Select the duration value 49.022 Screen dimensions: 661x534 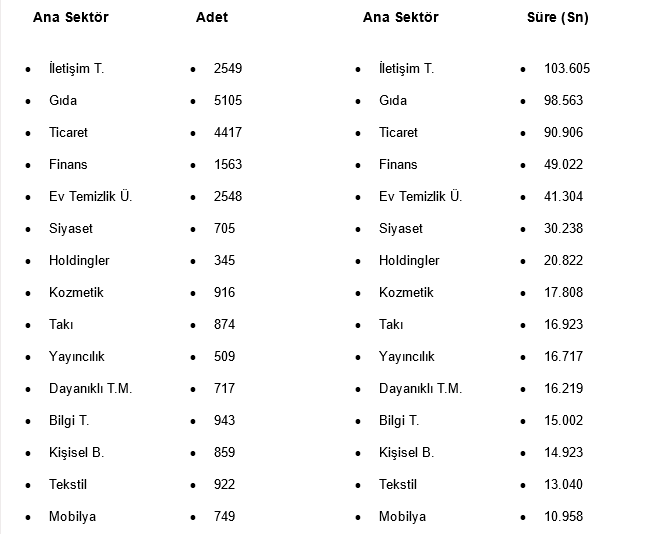click(x=564, y=165)
